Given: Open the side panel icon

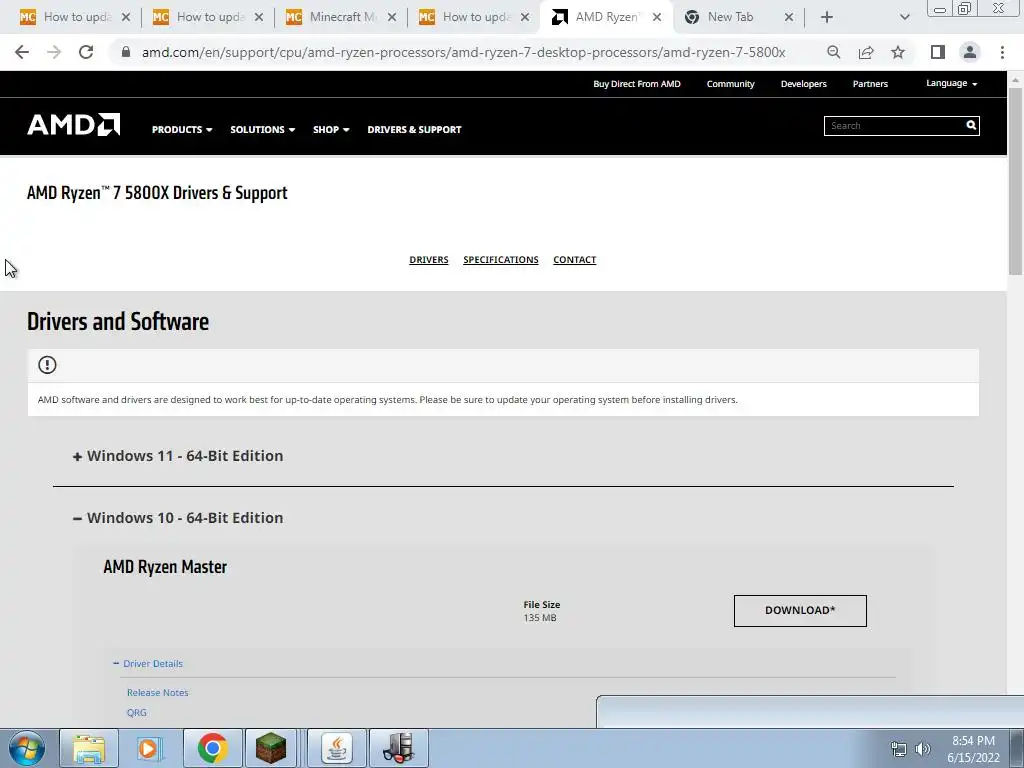Looking at the screenshot, I should pyautogui.click(x=938, y=52).
